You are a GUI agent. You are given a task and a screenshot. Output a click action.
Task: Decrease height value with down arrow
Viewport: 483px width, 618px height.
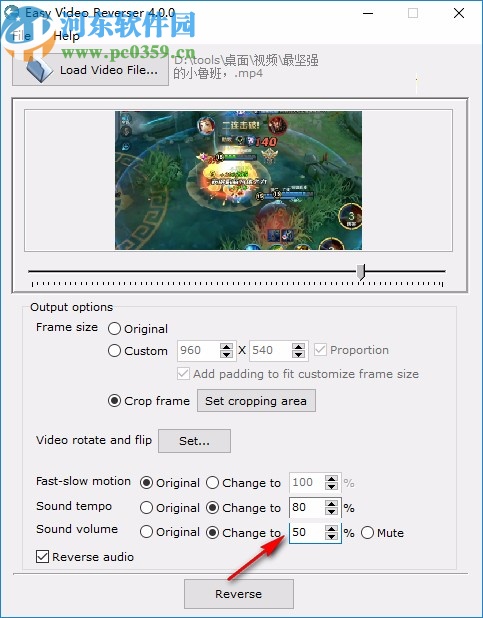(x=298, y=355)
